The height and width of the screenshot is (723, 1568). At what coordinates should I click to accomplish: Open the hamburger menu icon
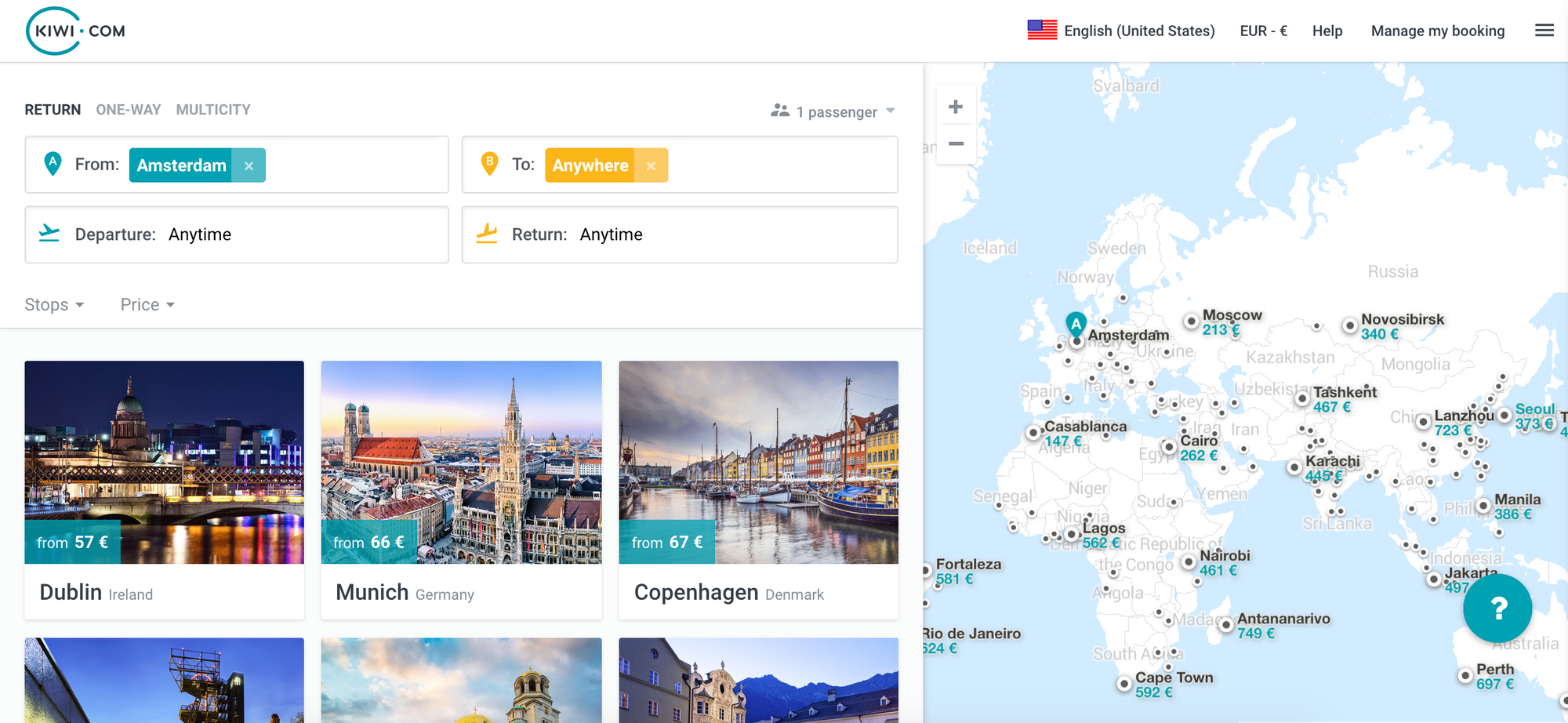coord(1544,31)
